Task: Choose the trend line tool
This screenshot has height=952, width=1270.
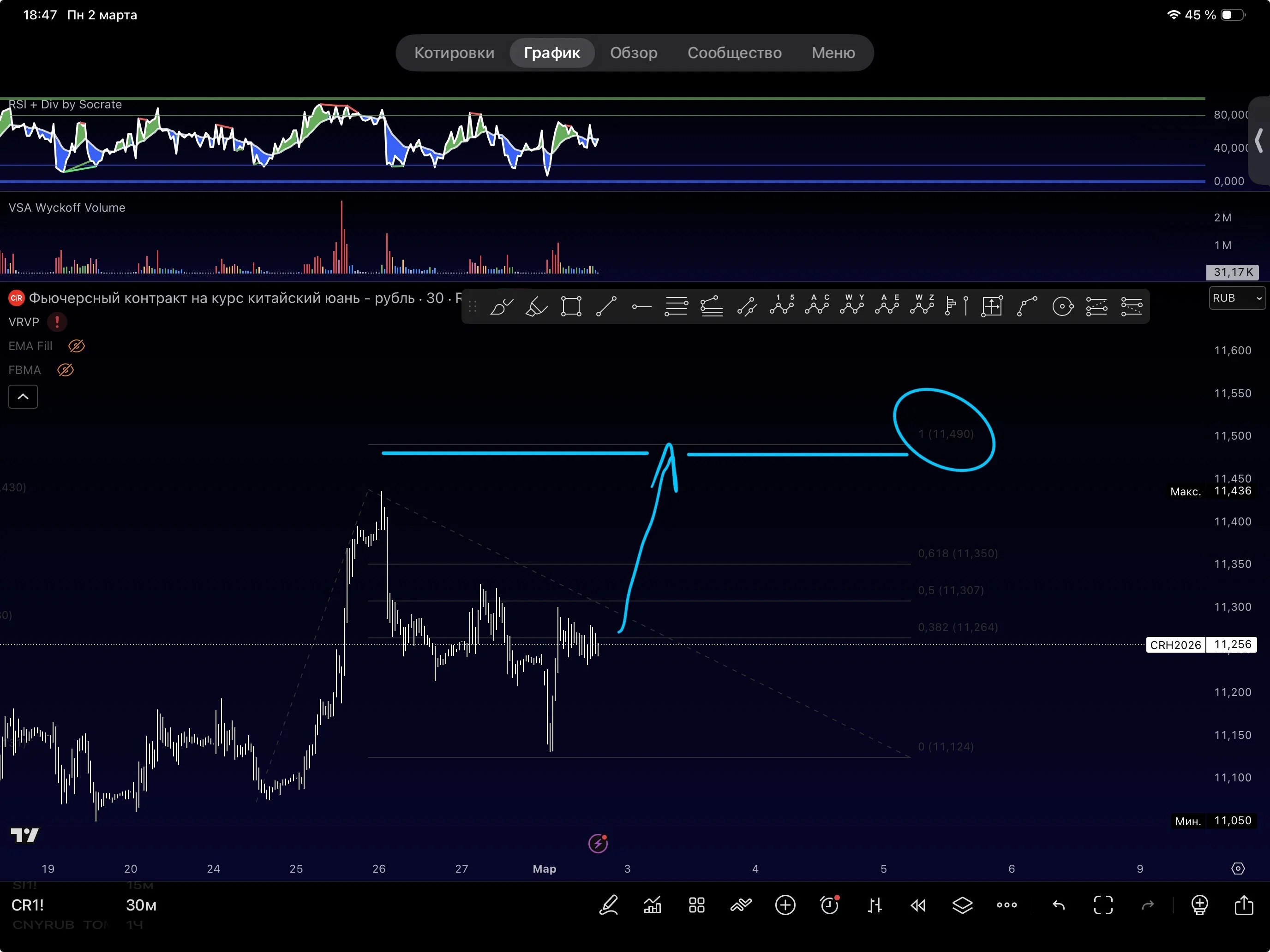Action: pos(606,306)
